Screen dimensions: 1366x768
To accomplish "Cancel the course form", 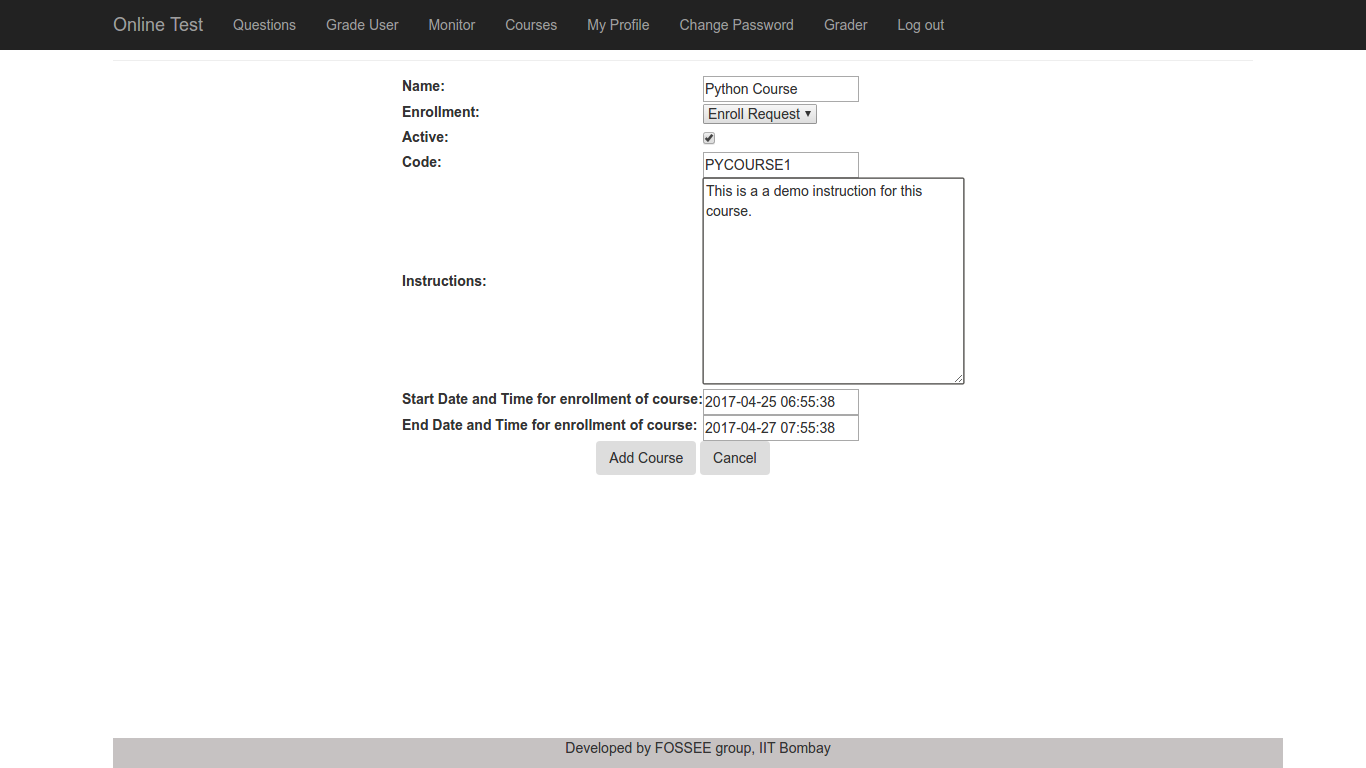I will point(735,458).
